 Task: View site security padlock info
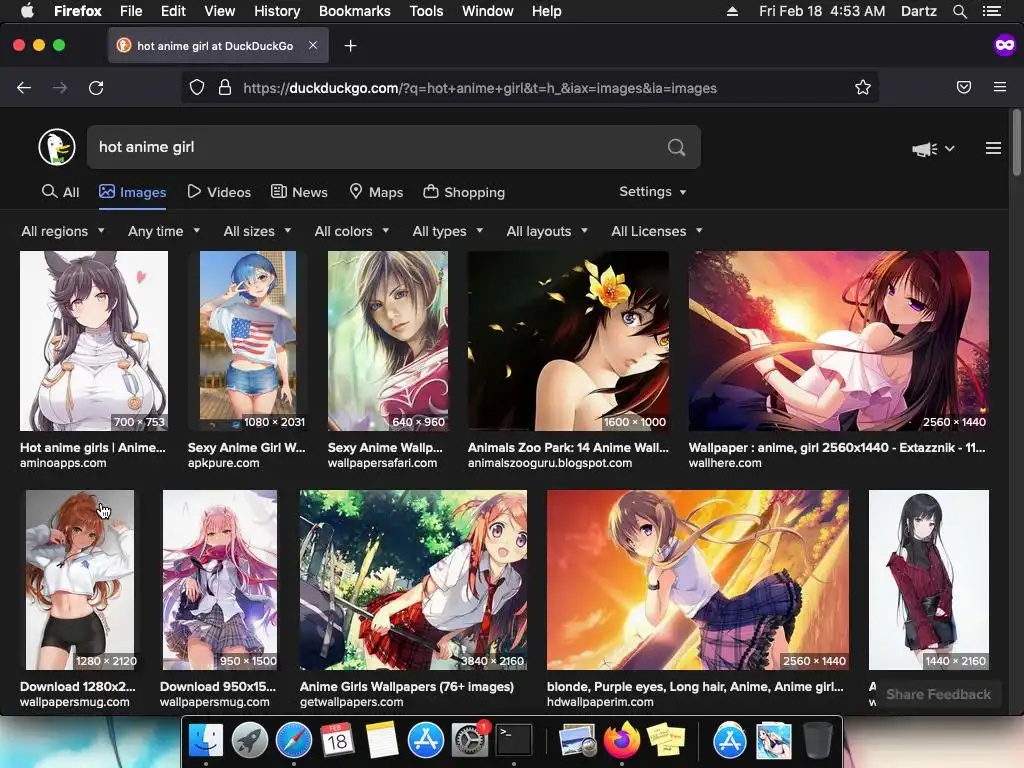[225, 88]
